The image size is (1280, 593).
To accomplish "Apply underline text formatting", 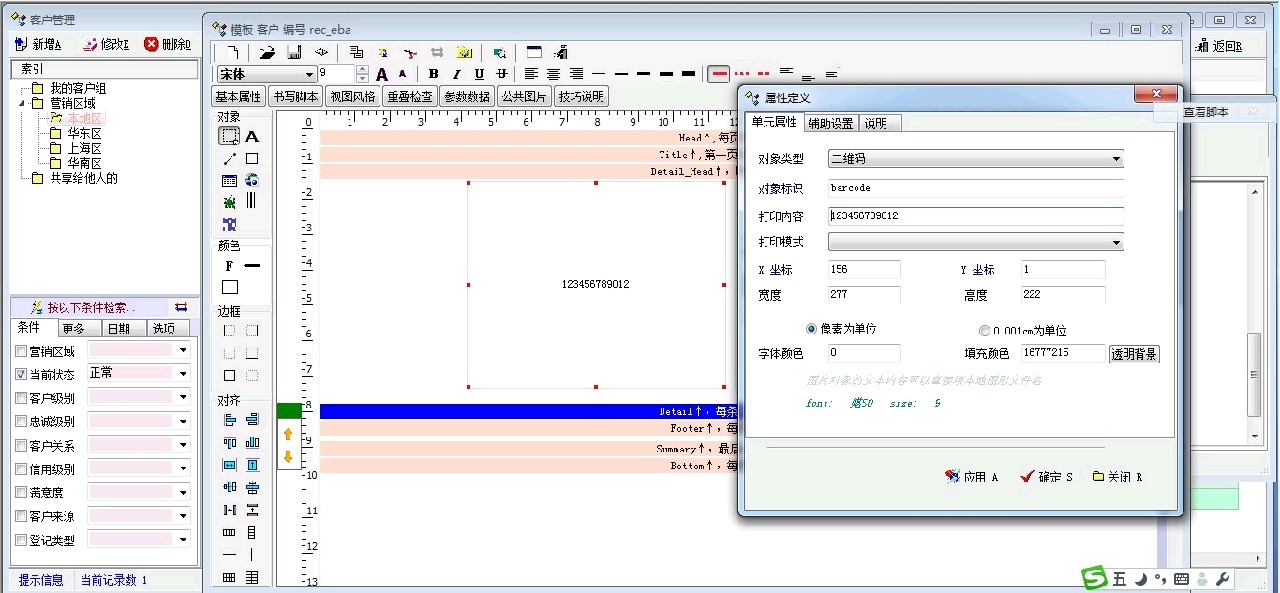I will 479,74.
